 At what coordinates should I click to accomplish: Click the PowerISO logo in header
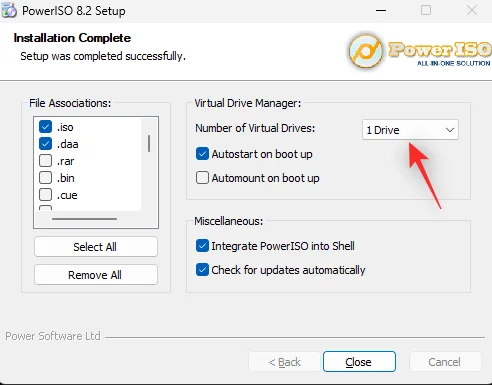click(419, 51)
